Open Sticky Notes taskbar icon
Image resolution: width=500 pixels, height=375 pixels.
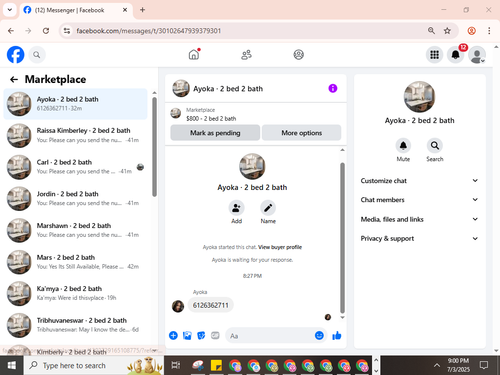216,365
